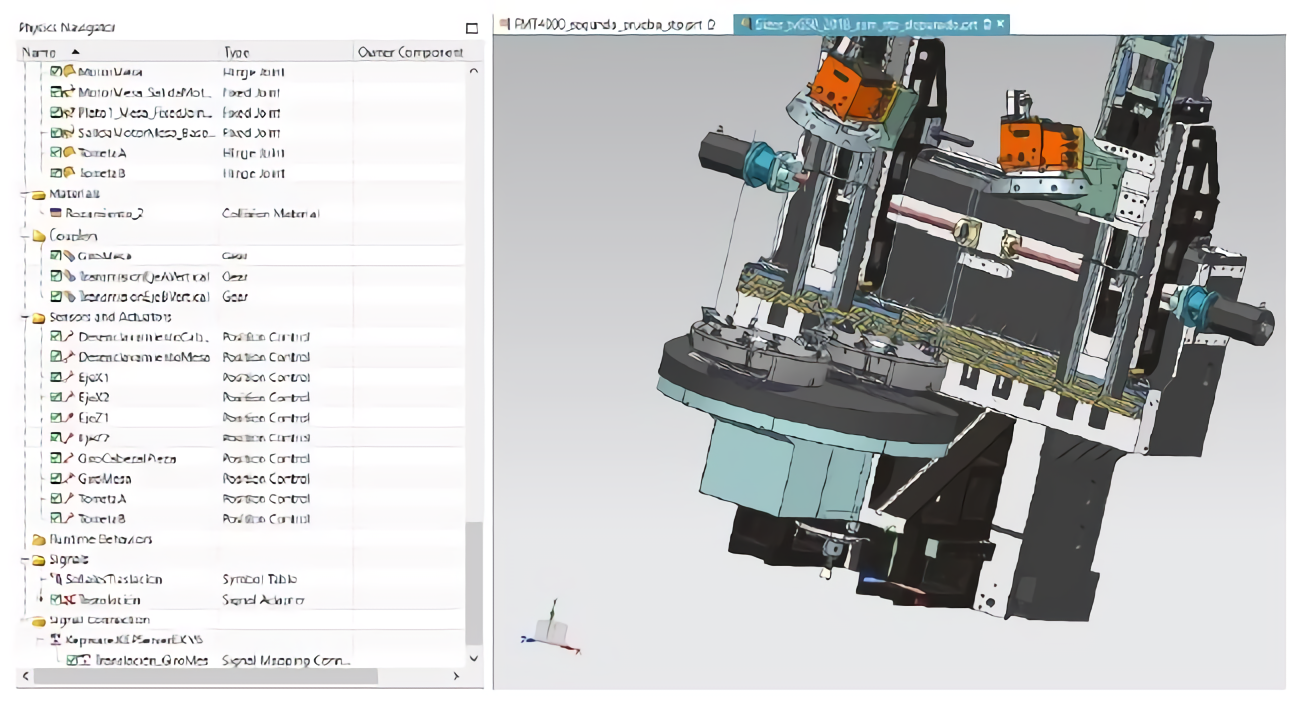Click the Rozamiento_2 collision material icon
Image resolution: width=1300 pixels, height=706 pixels.
(56, 214)
